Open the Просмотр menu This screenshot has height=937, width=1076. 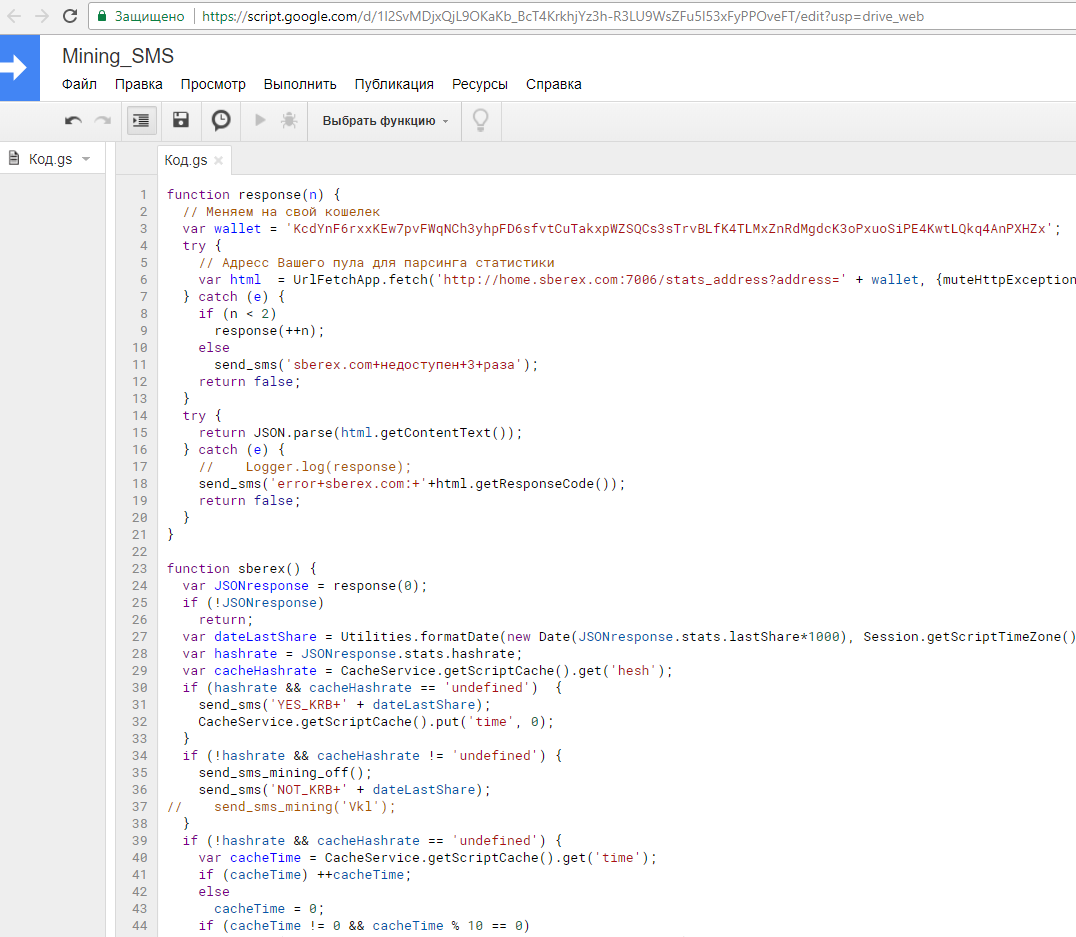(213, 84)
